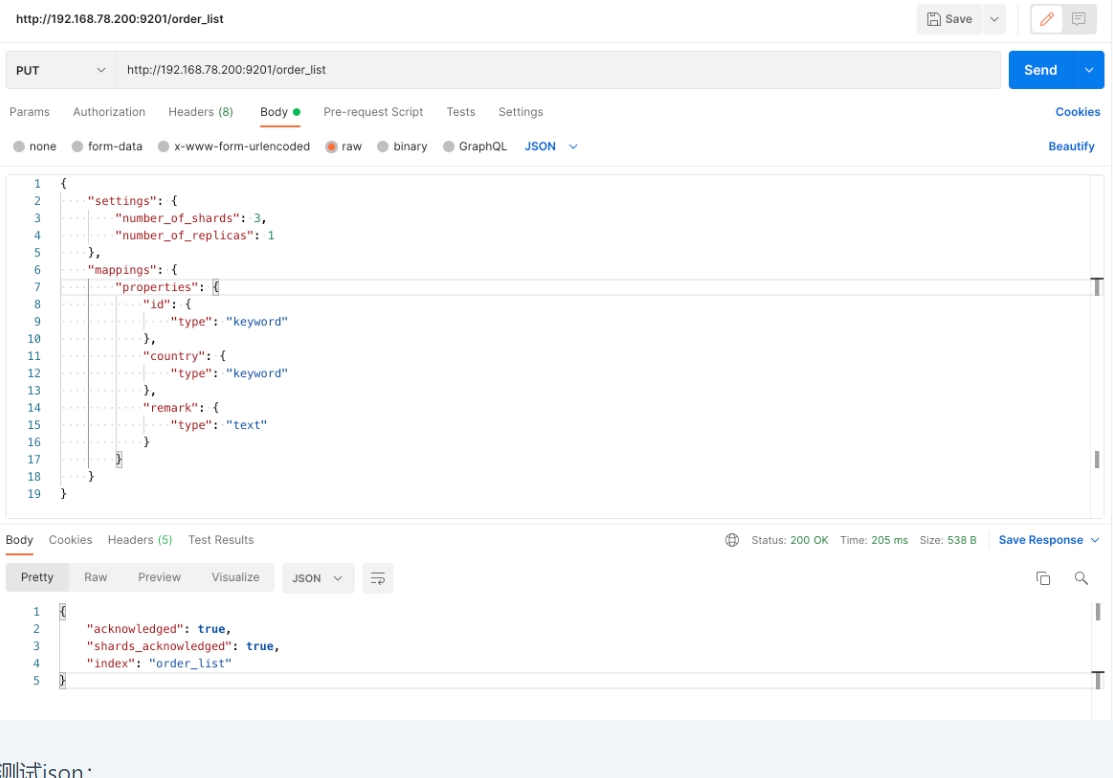1113x778 pixels.
Task: Click the globe network icon
Action: coord(732,540)
